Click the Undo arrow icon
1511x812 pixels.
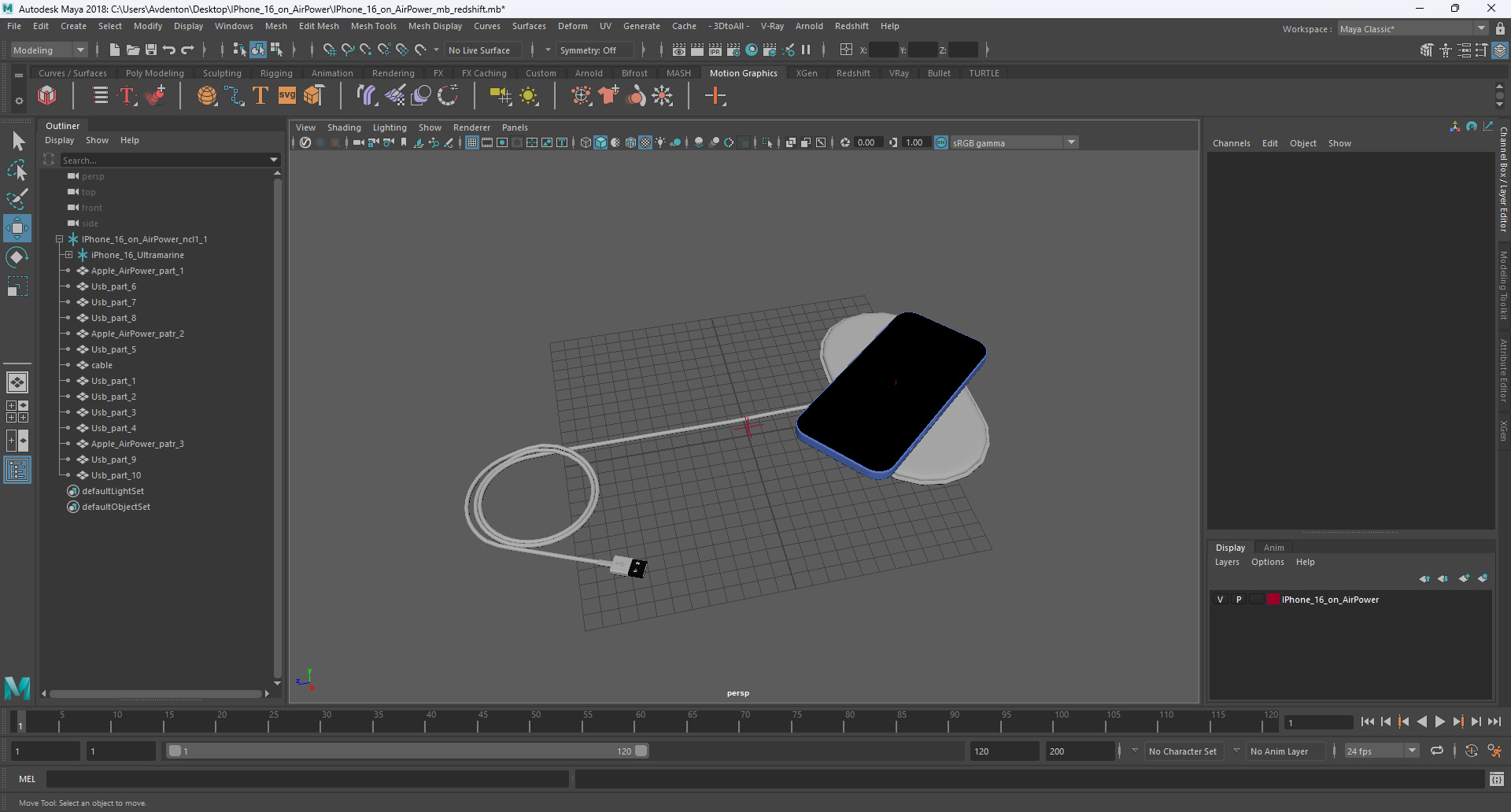(x=169, y=50)
